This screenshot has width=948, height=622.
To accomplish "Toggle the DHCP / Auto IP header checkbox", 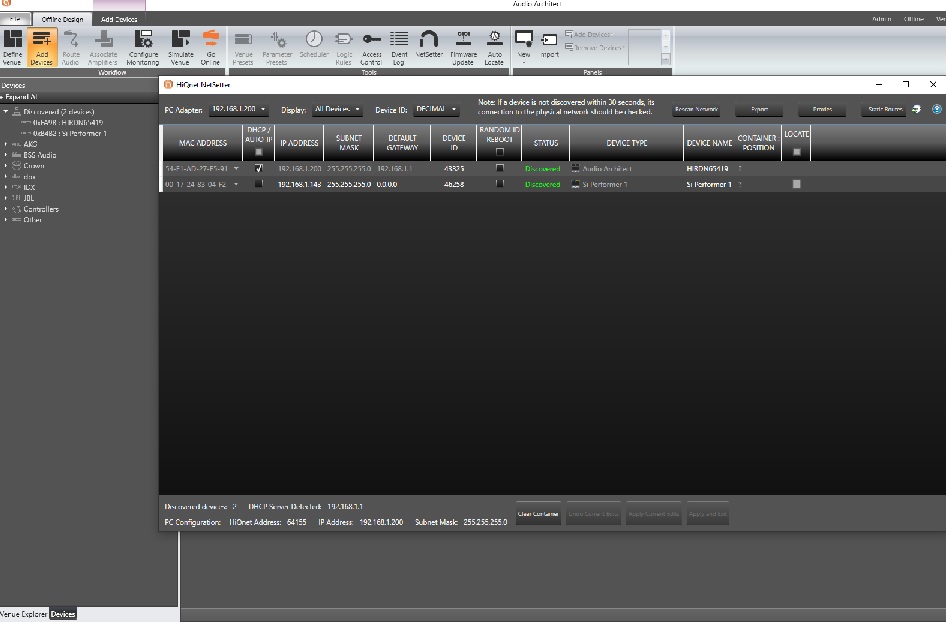I will 259,152.
